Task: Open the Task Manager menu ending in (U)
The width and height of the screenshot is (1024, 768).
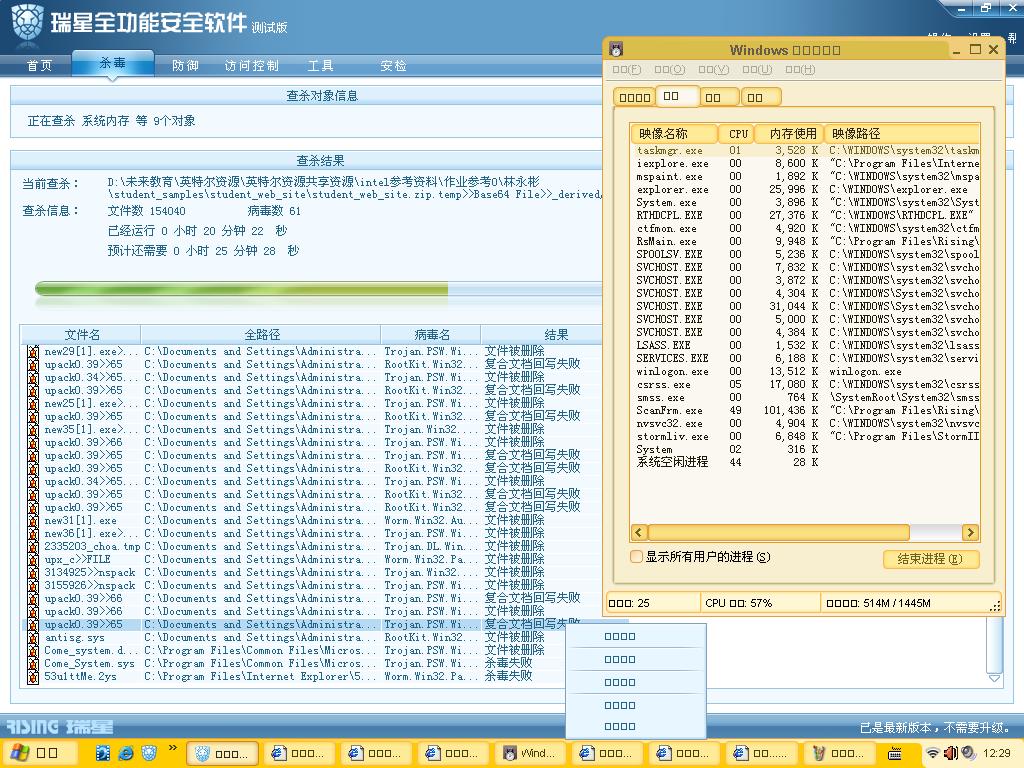Action: [x=758, y=69]
